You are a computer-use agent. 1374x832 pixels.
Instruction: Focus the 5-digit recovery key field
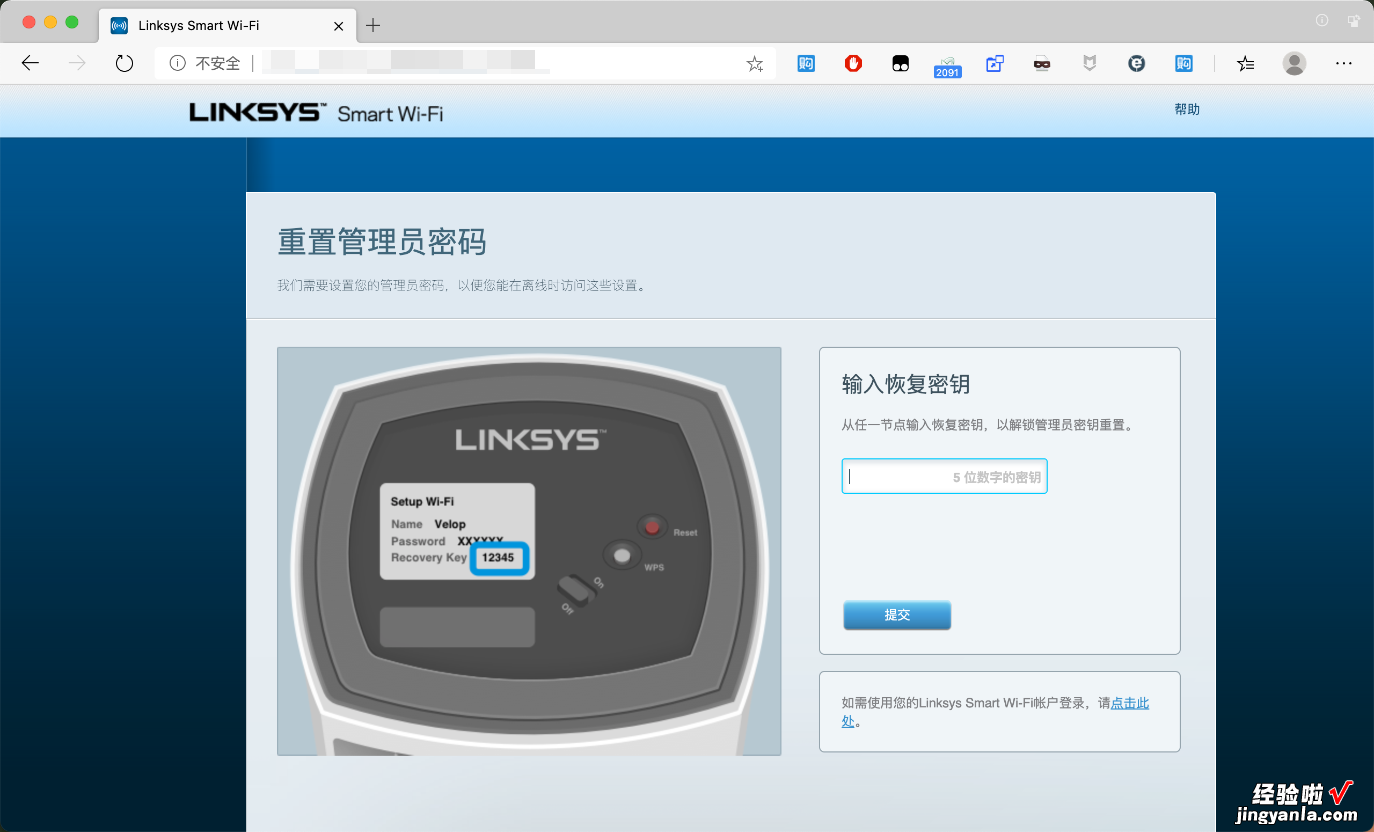point(944,477)
